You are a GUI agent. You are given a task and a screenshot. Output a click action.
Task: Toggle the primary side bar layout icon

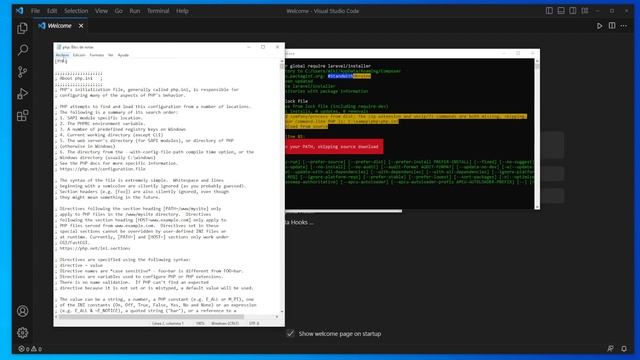(x=549, y=11)
